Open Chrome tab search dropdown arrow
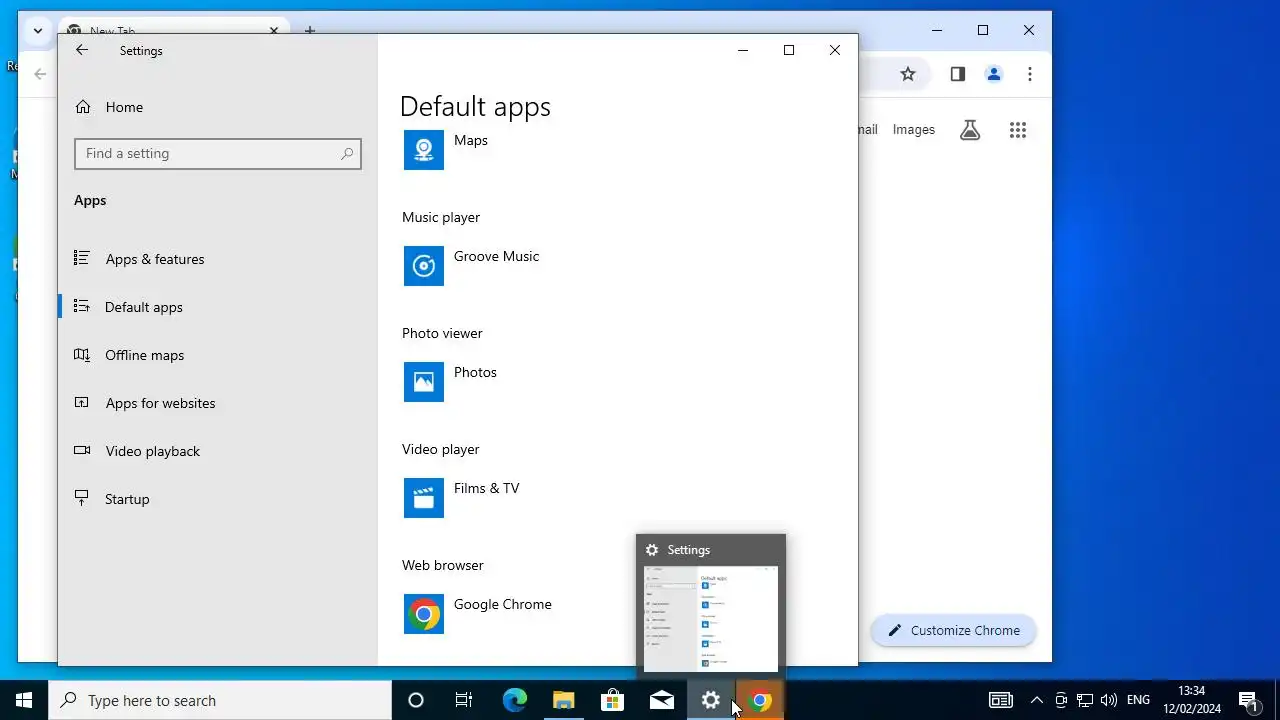The width and height of the screenshot is (1280, 720). 38,31
